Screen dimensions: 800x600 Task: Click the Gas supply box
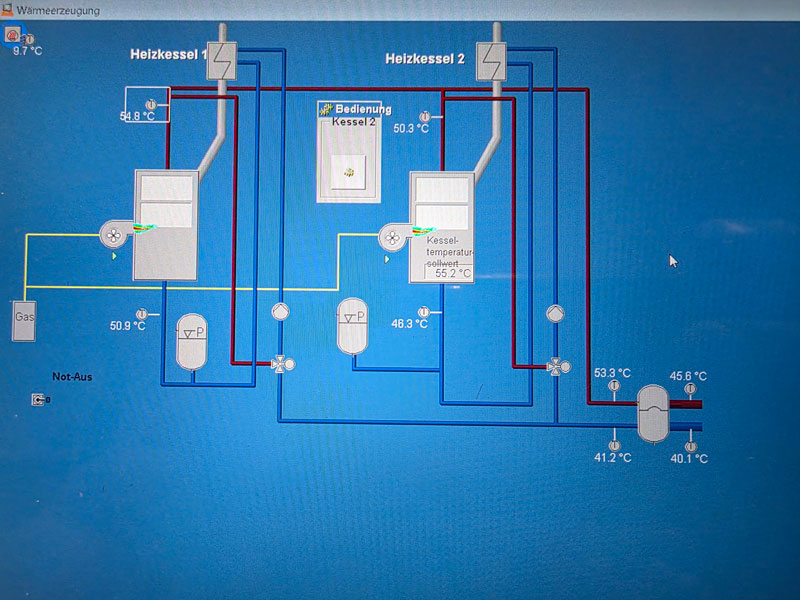coord(24,320)
